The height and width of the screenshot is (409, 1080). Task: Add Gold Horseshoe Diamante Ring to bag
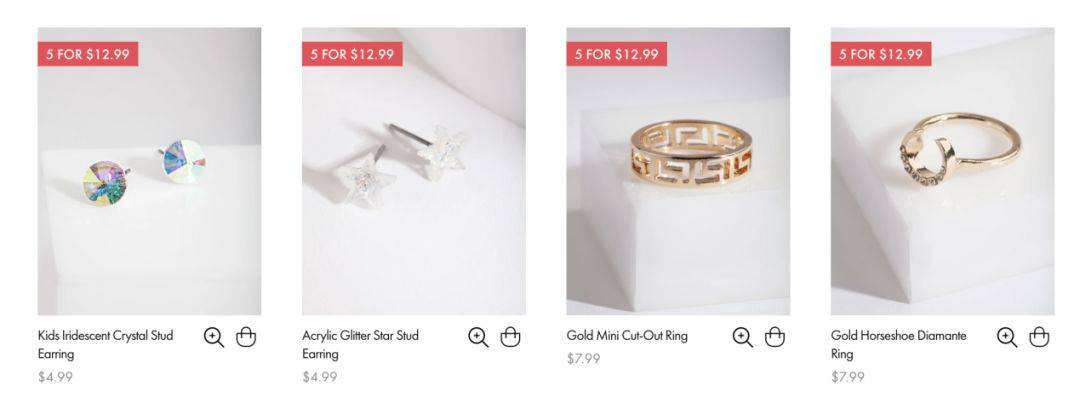click(1039, 337)
